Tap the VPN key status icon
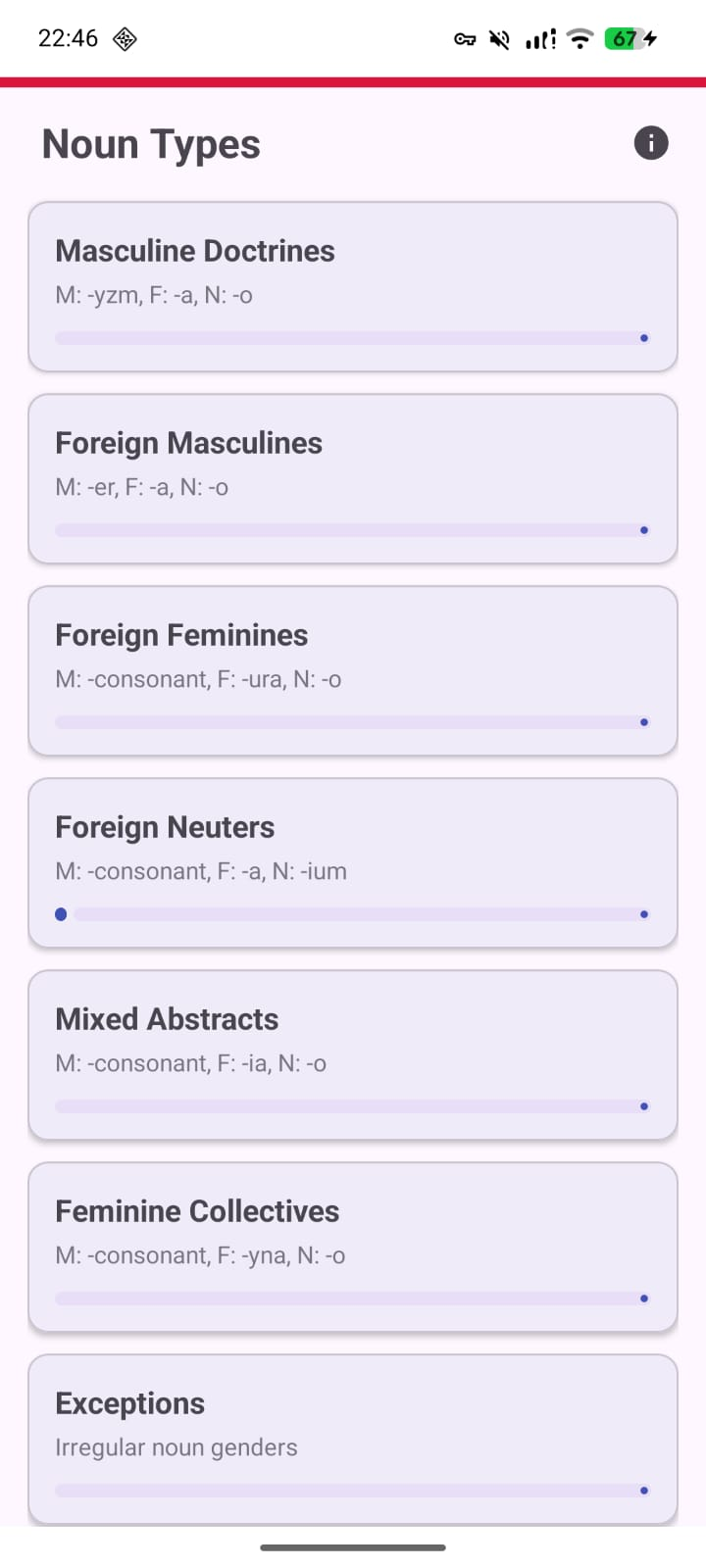Screen dimensions: 706x1568 pyautogui.click(x=465, y=39)
